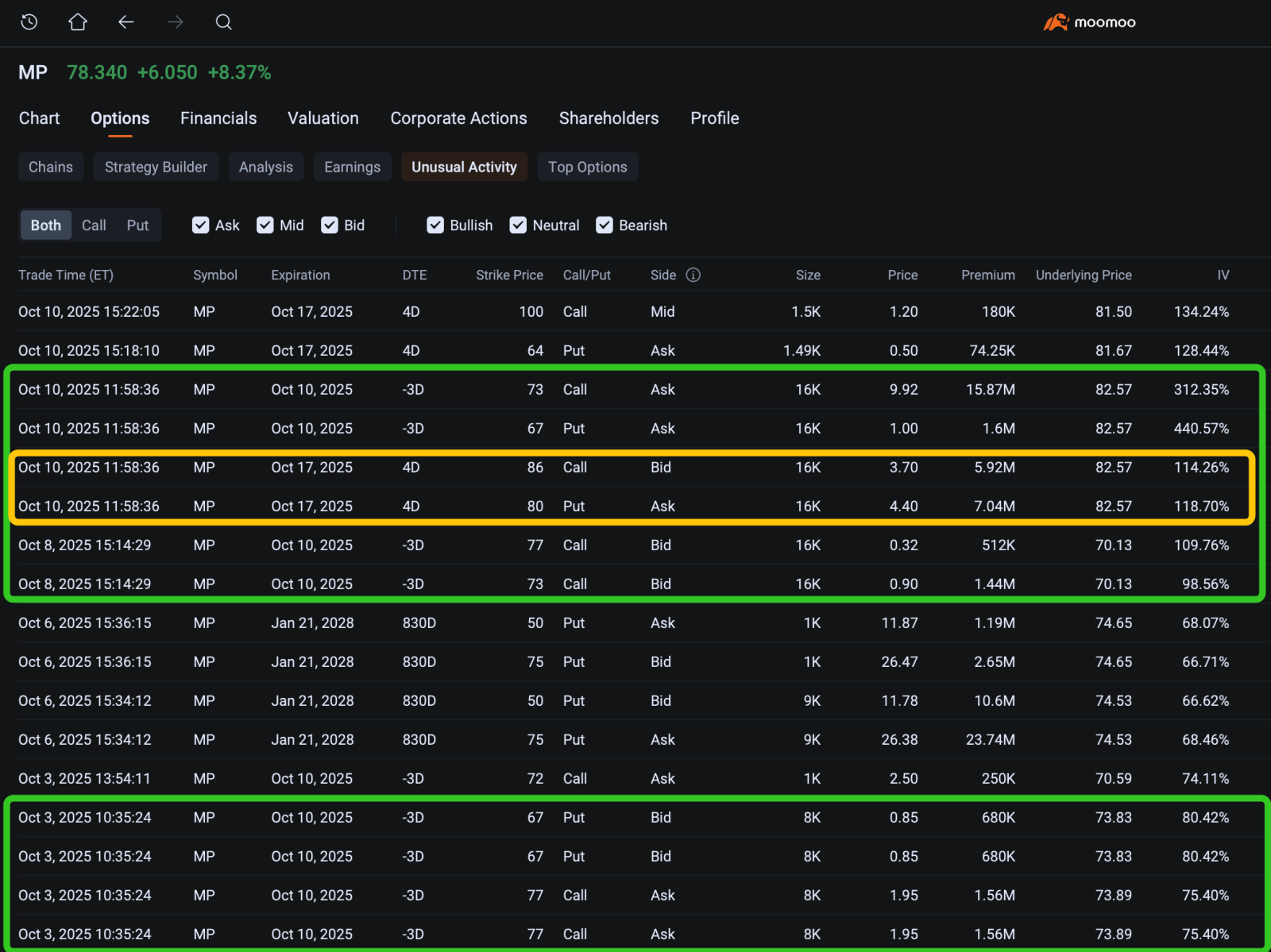Click the Side column info icon
The height and width of the screenshot is (952, 1271).
click(693, 275)
